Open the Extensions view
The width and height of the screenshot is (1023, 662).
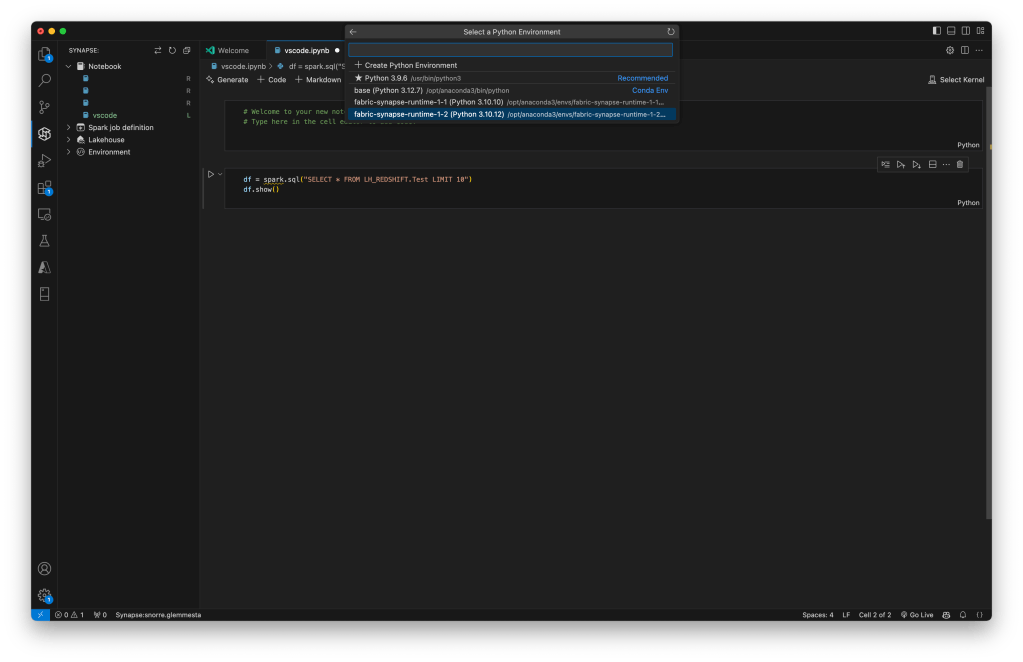click(44, 188)
